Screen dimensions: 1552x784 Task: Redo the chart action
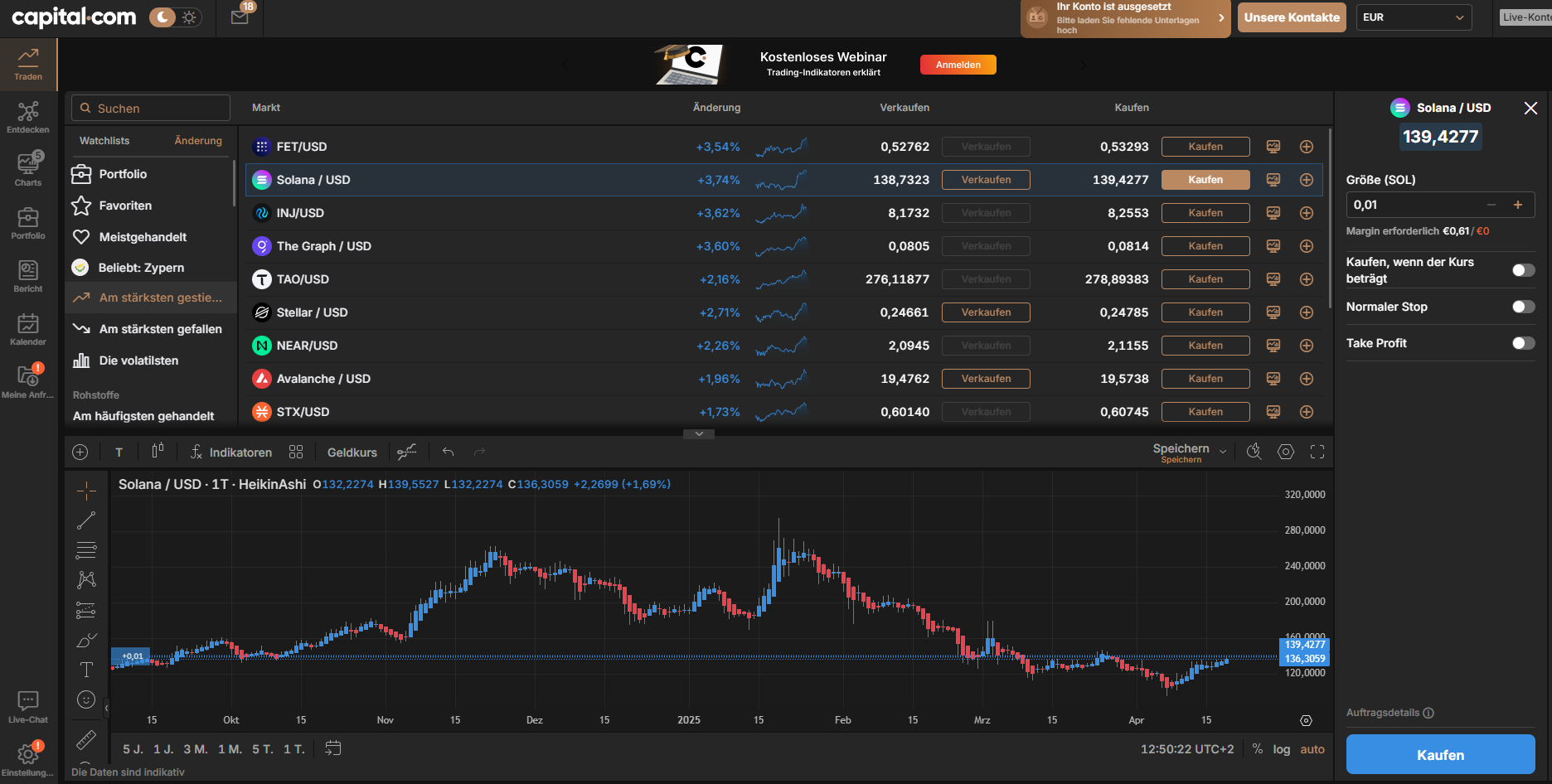click(x=479, y=452)
